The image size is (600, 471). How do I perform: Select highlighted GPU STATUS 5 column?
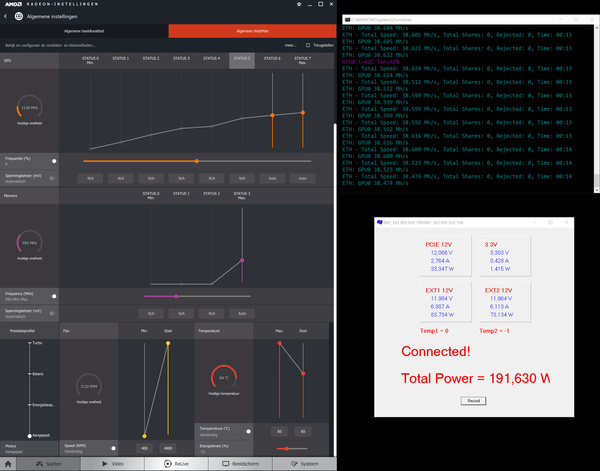242,60
